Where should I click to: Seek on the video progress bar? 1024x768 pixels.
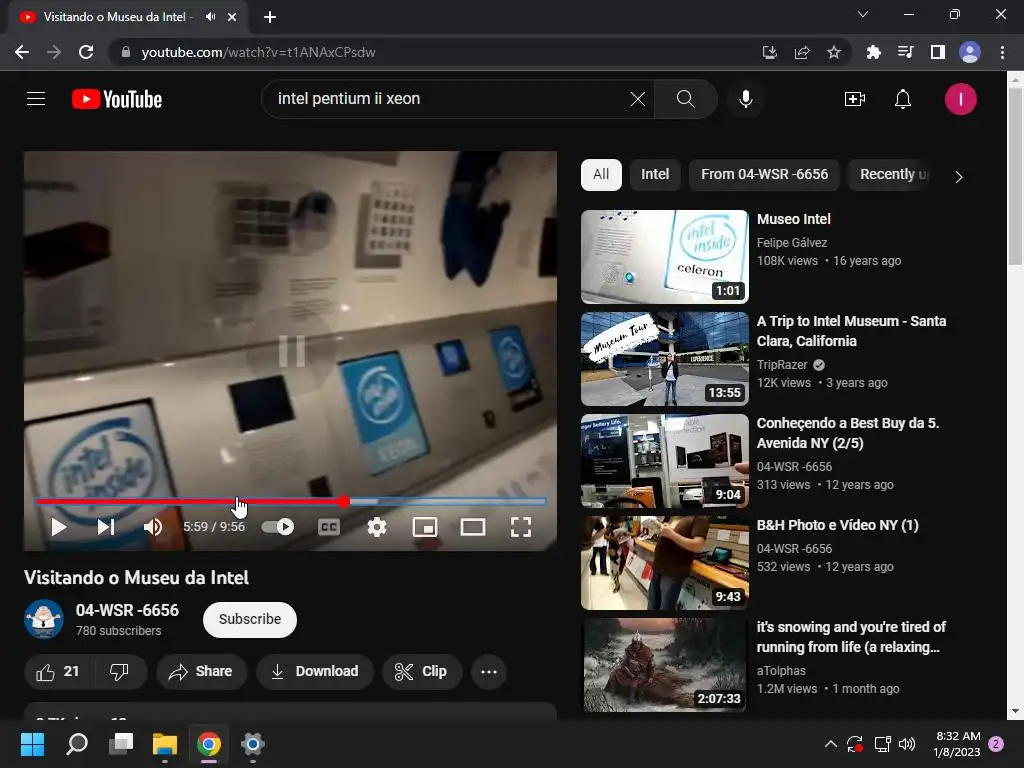click(x=291, y=502)
